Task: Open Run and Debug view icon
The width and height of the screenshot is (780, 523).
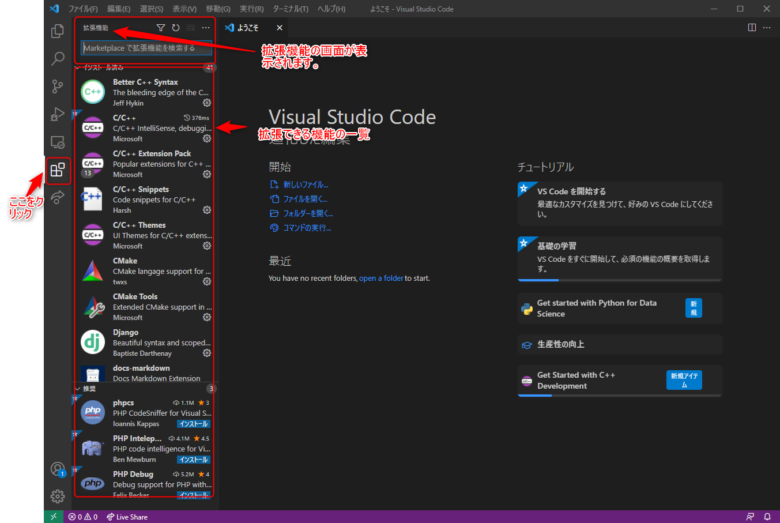Action: [57, 114]
